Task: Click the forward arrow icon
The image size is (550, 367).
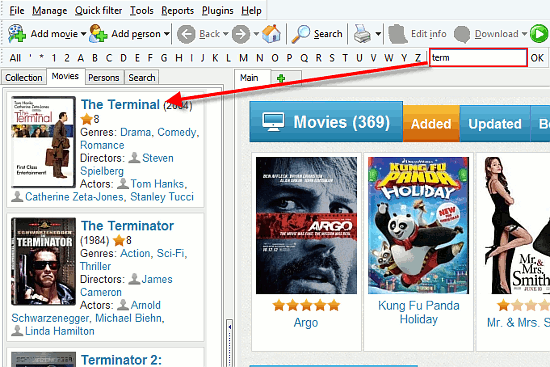Action: point(241,34)
